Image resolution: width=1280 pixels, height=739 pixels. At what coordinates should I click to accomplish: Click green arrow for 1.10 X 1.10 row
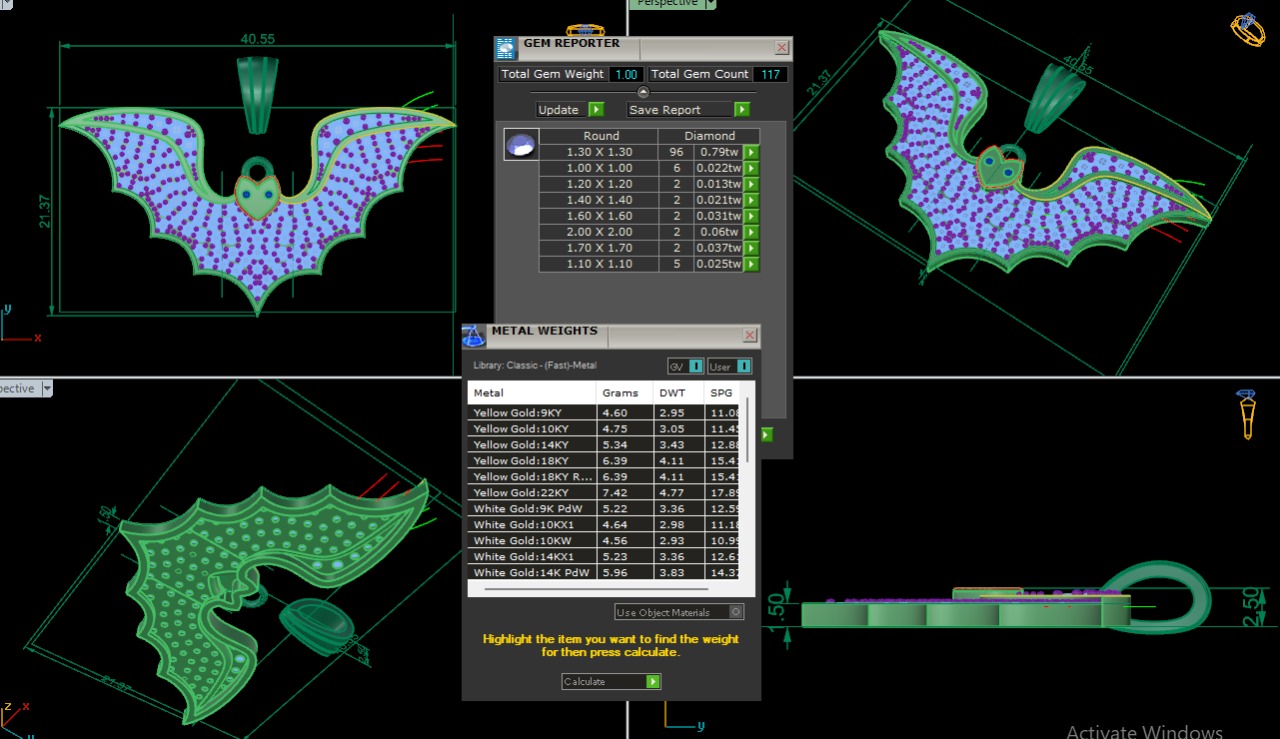[751, 264]
